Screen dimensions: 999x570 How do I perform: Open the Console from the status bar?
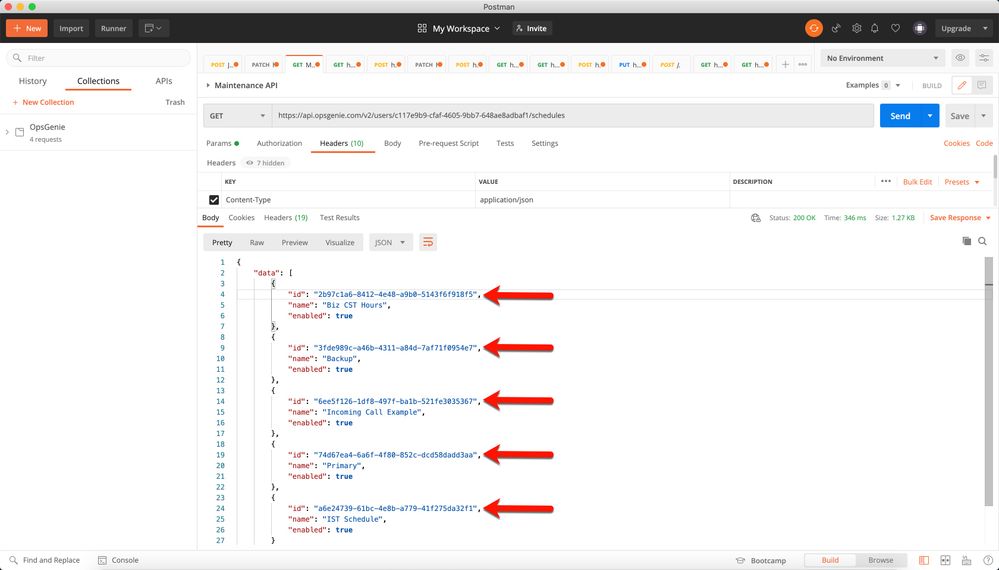pyautogui.click(x=119, y=560)
